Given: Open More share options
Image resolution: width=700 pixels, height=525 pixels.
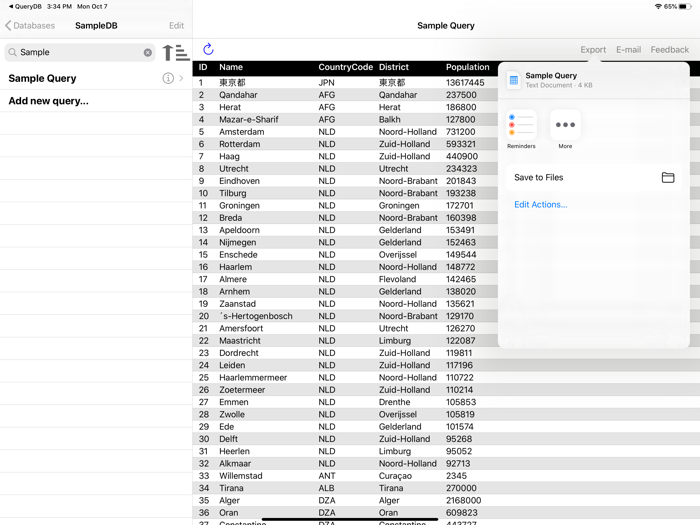Looking at the screenshot, I should click(565, 125).
